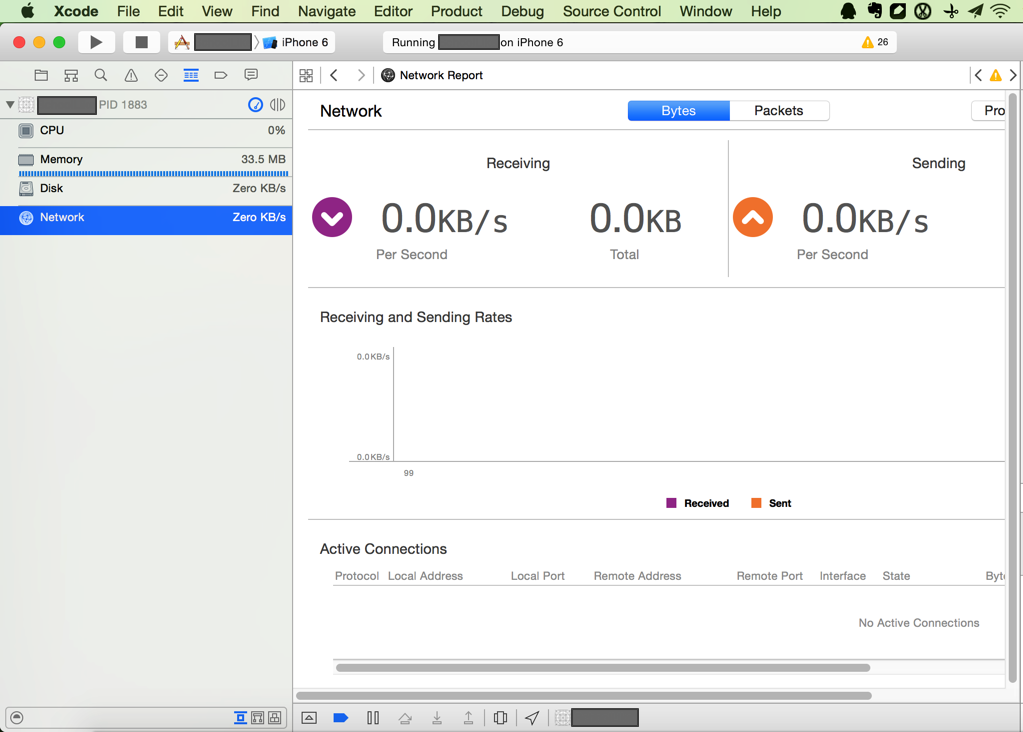Viewport: 1023px width, 732px height.
Task: Click the vertical scrollbar of report
Action: pos(1013,388)
